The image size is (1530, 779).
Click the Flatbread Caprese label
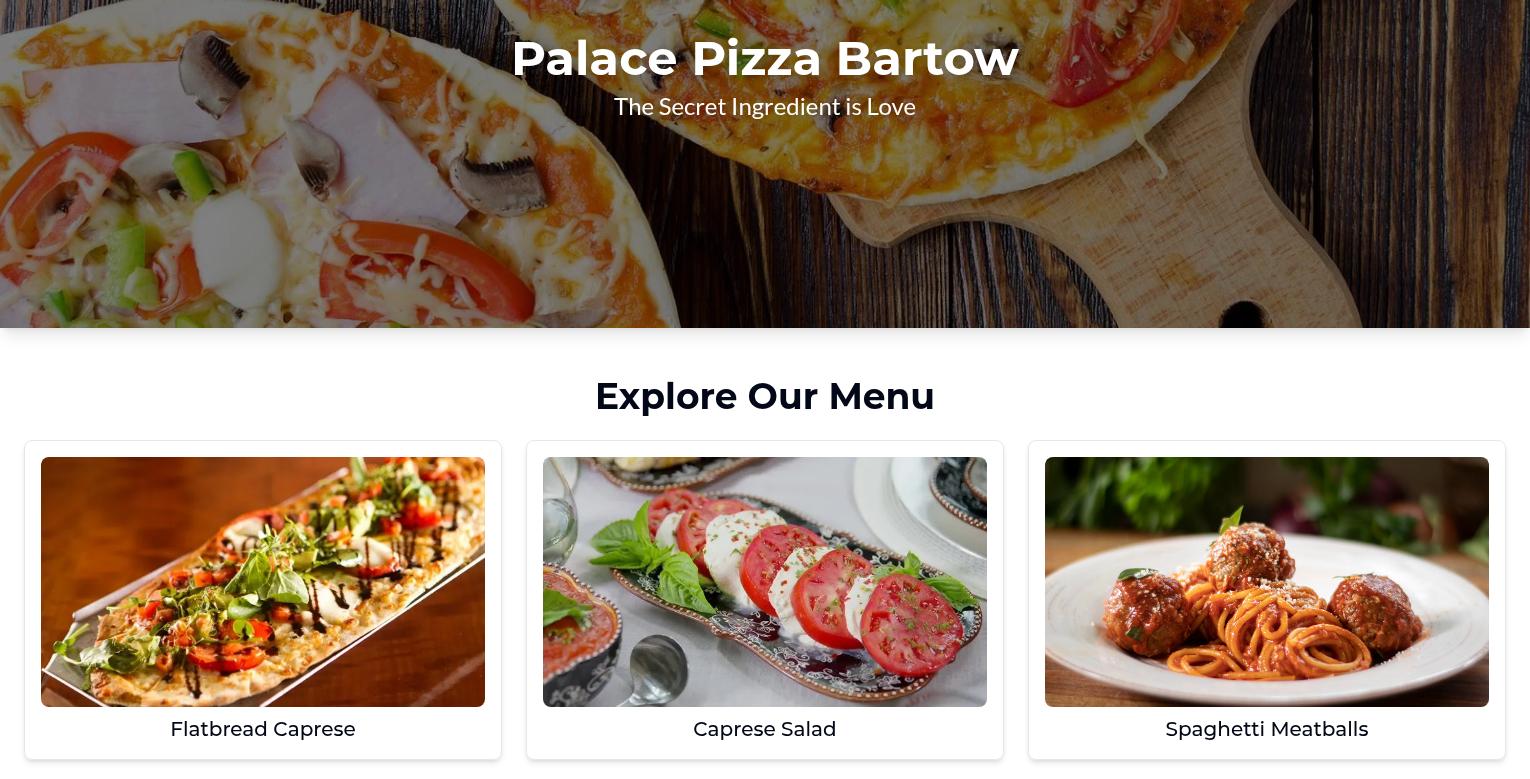[x=263, y=729]
